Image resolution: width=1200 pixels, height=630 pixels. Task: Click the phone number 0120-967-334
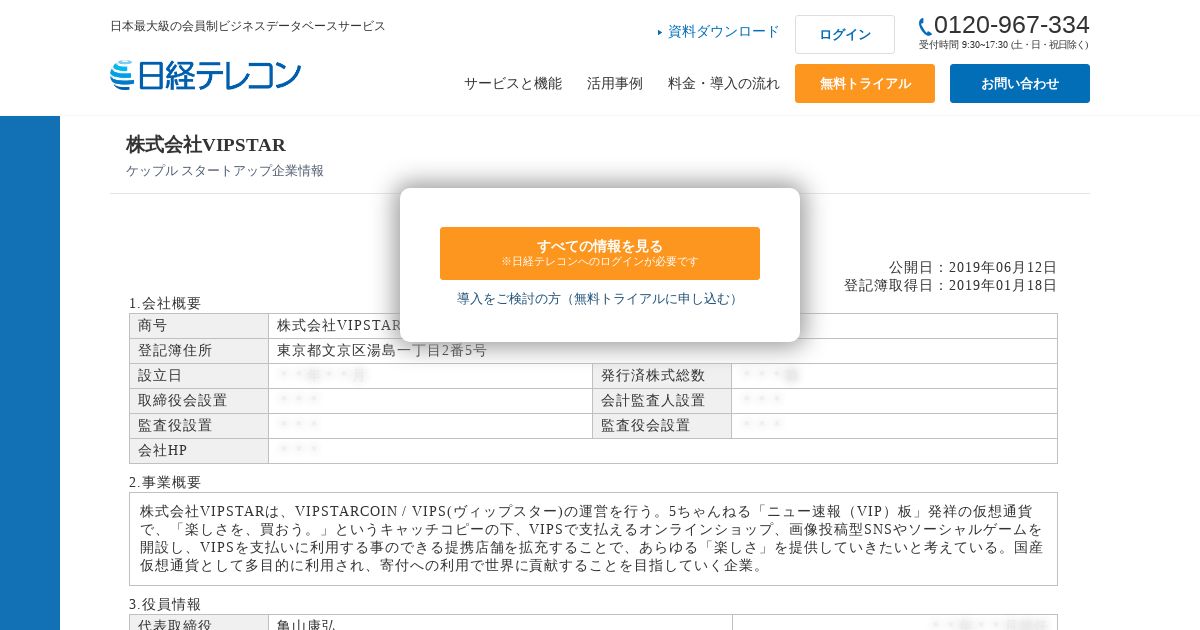pos(1012,25)
